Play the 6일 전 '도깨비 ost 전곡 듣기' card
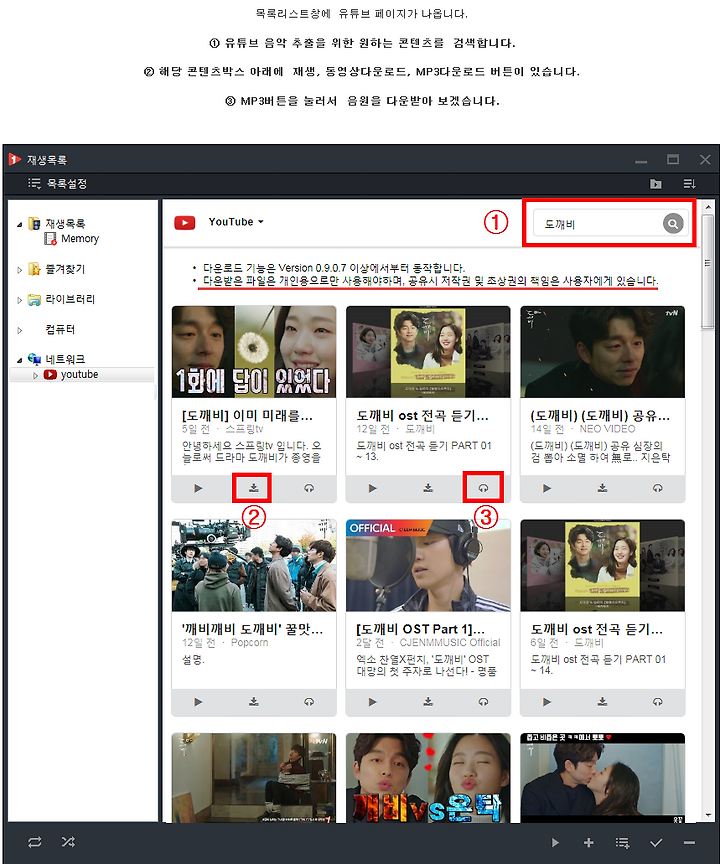Image resolution: width=720 pixels, height=864 pixels. pos(547,702)
